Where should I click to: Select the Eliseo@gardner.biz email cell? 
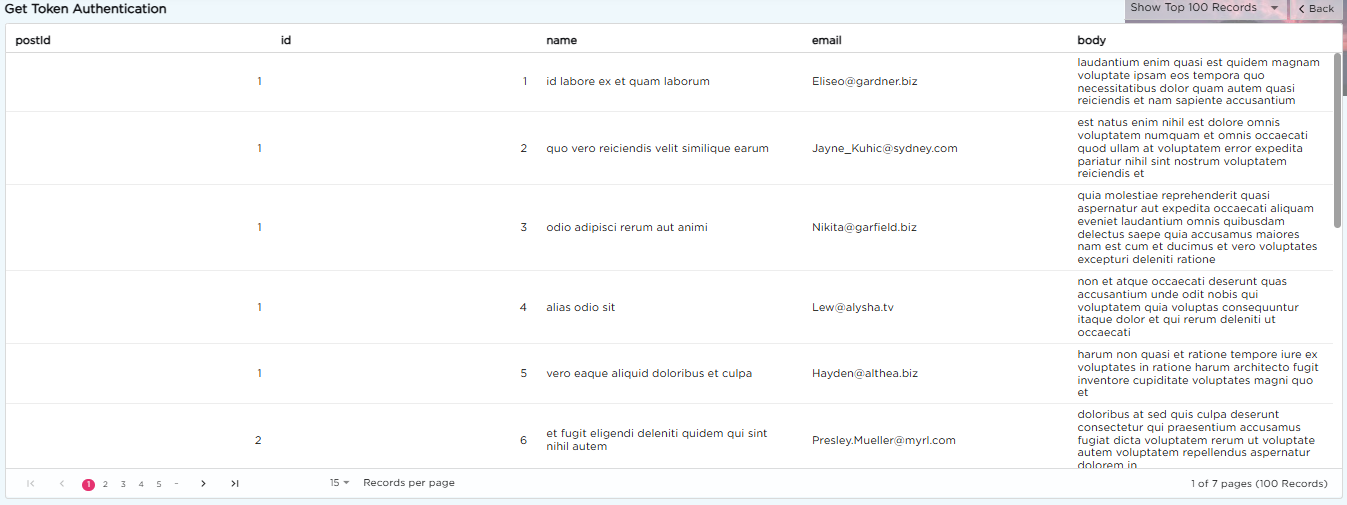click(864, 82)
